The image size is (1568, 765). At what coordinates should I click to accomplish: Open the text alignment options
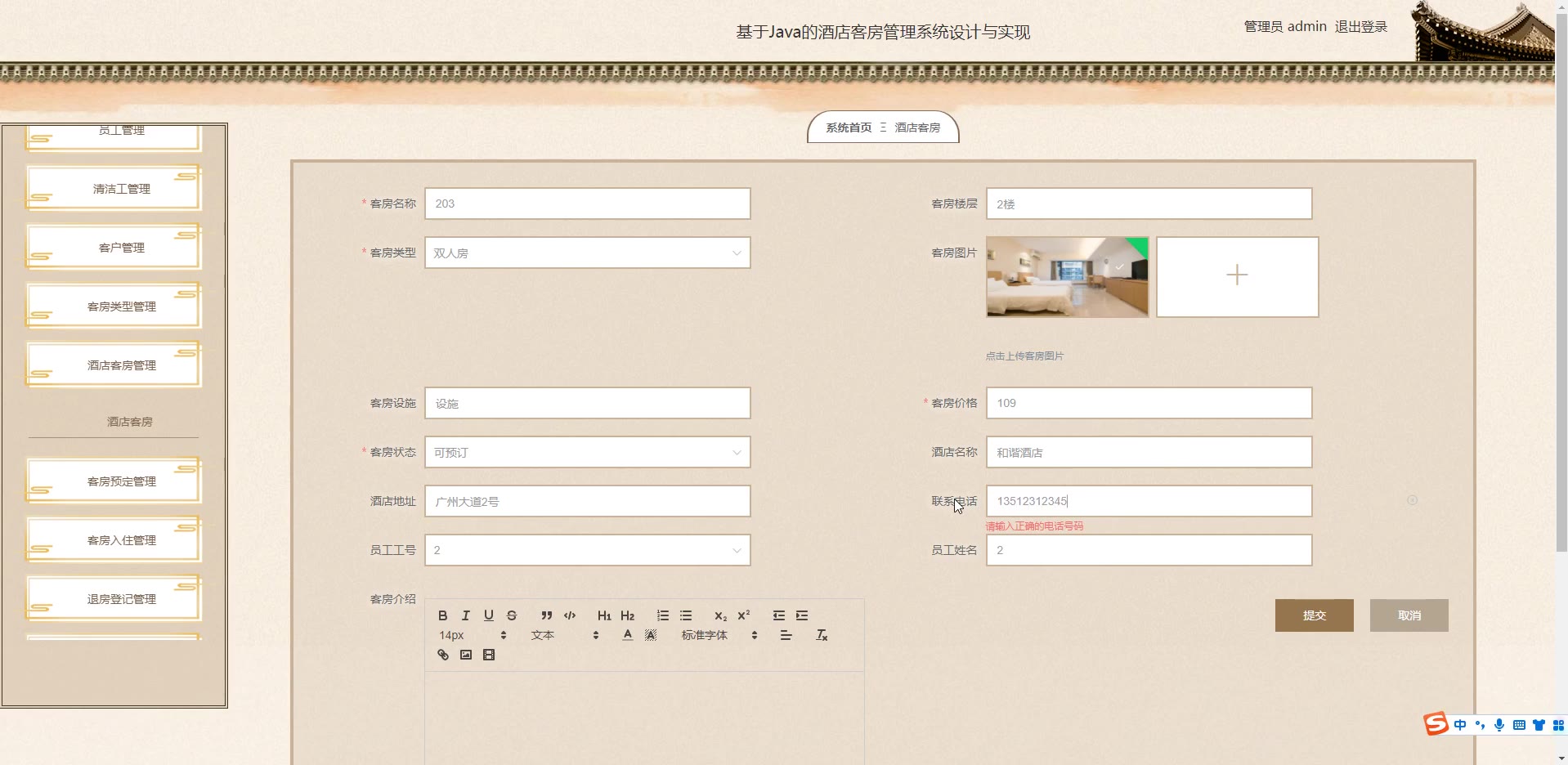pyautogui.click(x=786, y=635)
